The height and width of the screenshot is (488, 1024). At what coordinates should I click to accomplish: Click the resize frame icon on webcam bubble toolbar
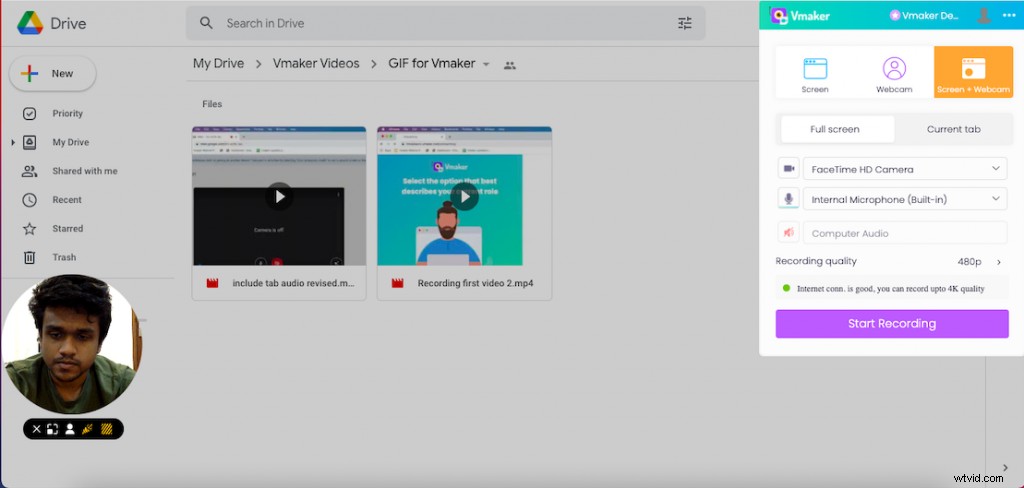53,429
